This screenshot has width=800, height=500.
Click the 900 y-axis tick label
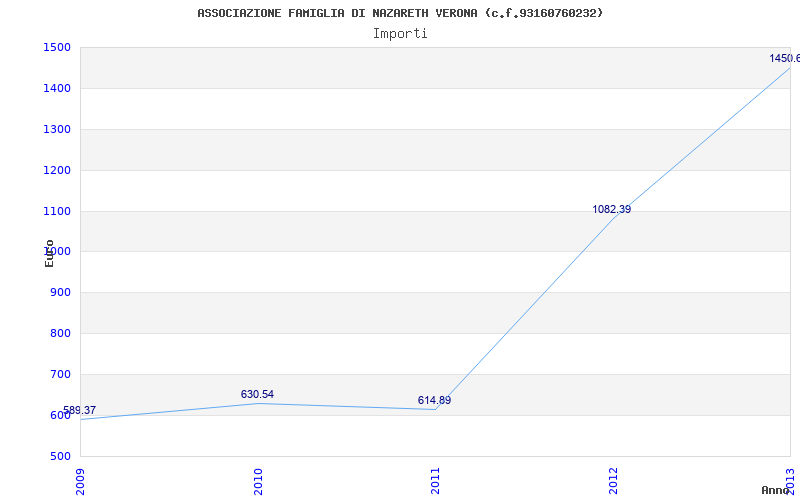coord(60,292)
